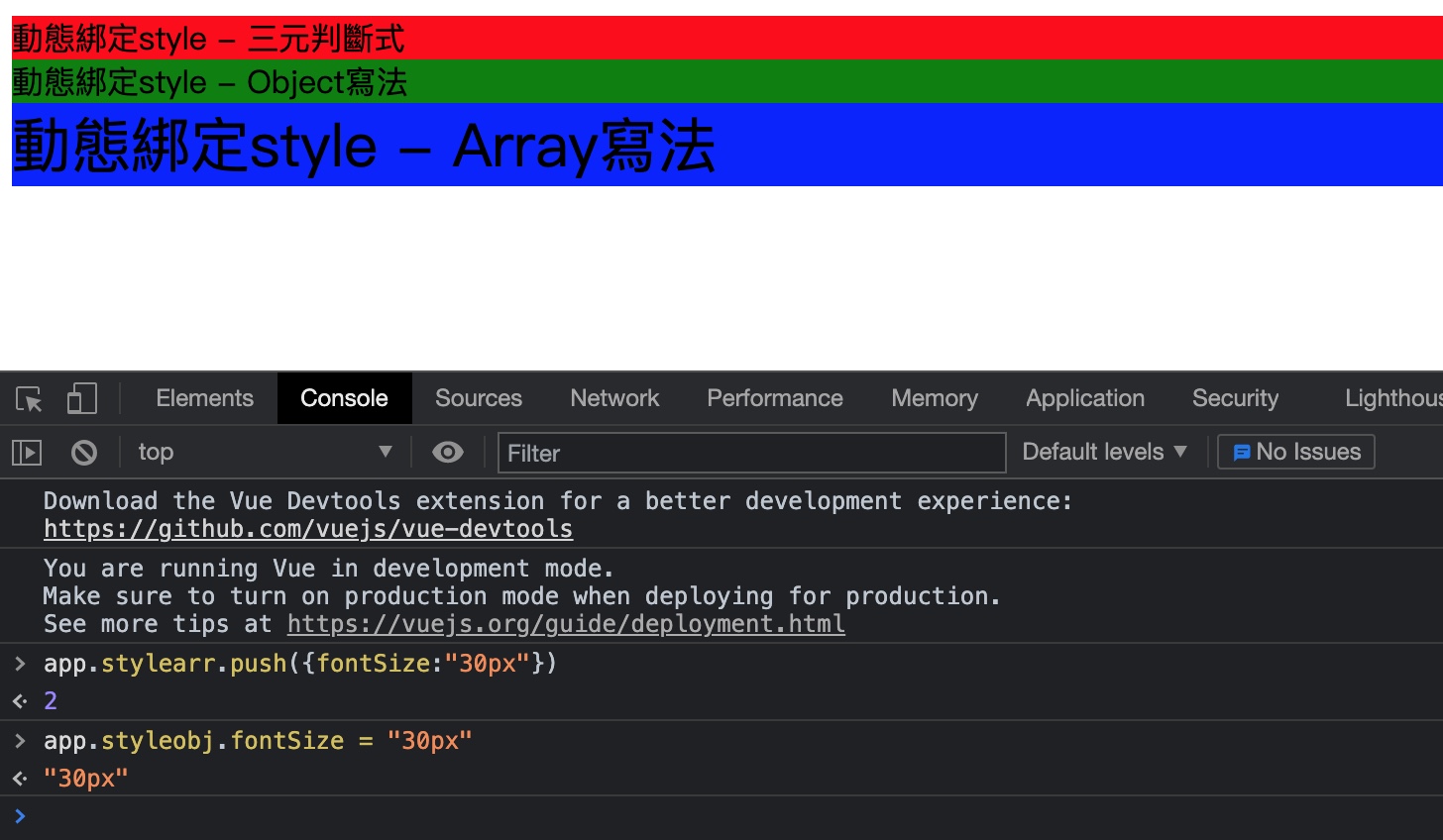
Task: Switch to the Elements tab
Action: tap(204, 398)
